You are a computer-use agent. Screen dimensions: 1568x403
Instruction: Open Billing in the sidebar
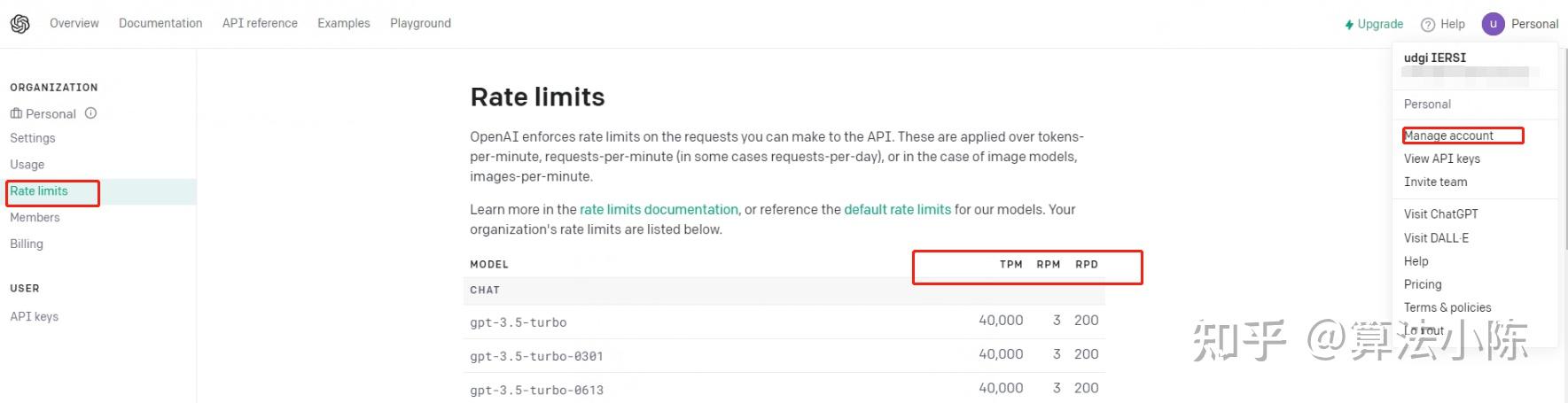pyautogui.click(x=27, y=244)
